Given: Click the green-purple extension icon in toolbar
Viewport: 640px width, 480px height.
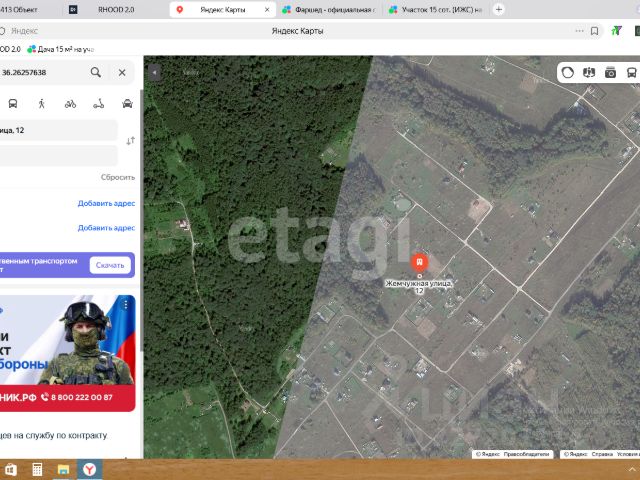Looking at the screenshot, I should point(616,31).
